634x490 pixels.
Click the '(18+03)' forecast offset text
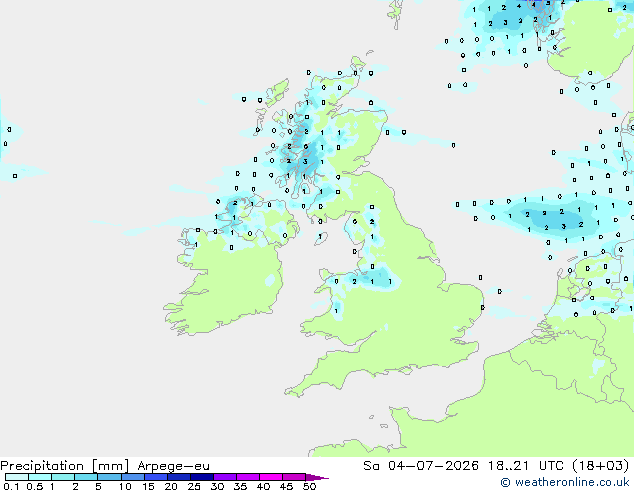point(601,466)
